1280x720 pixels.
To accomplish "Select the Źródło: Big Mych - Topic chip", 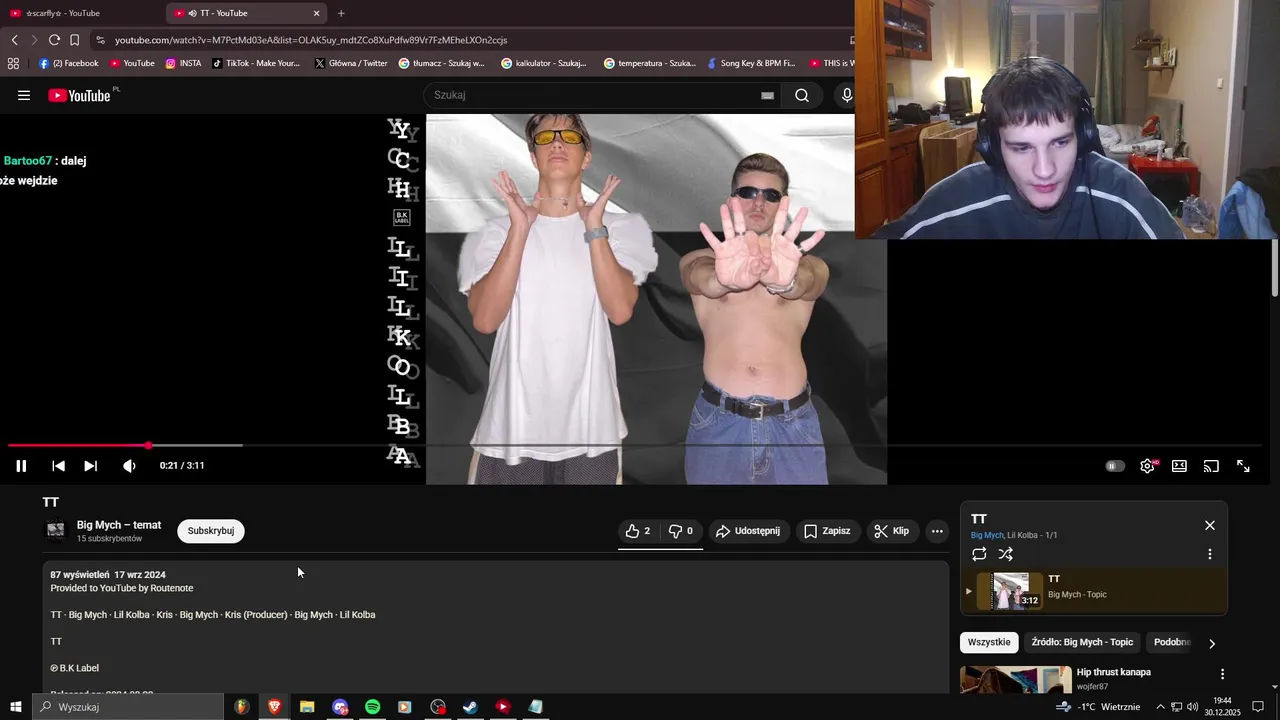I will click(x=1082, y=642).
